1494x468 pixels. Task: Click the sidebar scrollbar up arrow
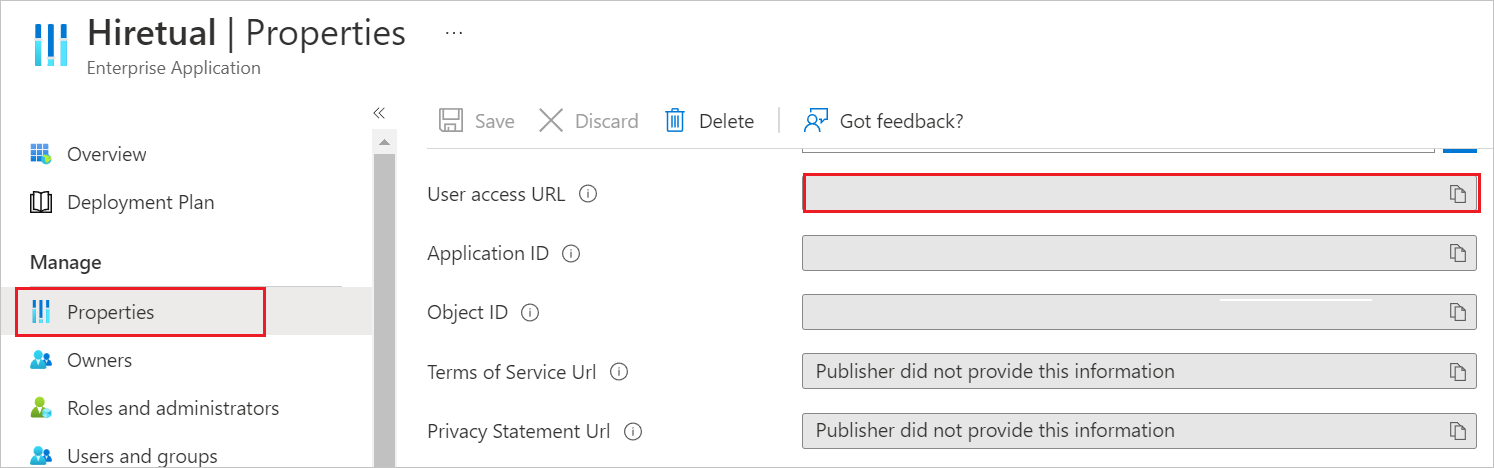click(x=384, y=143)
